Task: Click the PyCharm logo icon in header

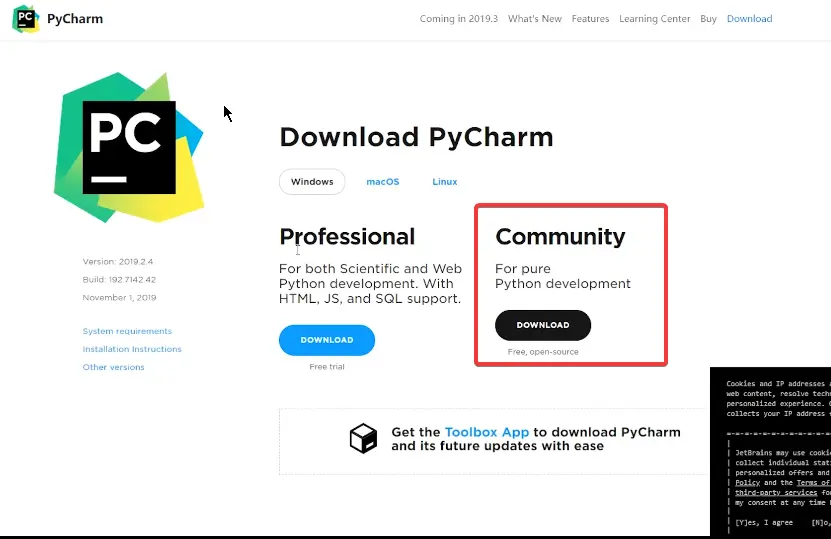Action: (25, 19)
